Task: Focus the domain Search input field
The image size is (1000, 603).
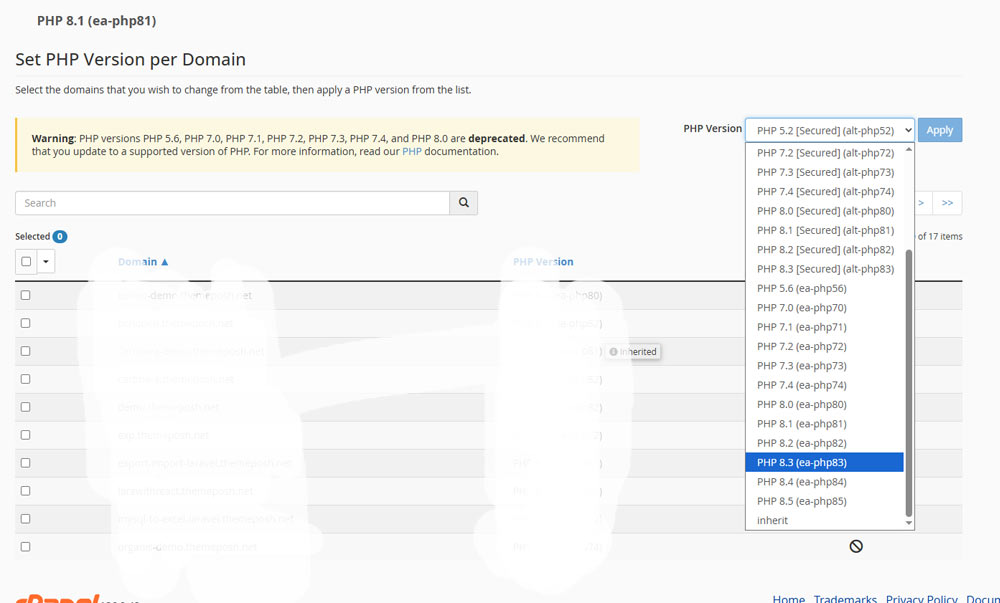Action: pyautogui.click(x=232, y=203)
